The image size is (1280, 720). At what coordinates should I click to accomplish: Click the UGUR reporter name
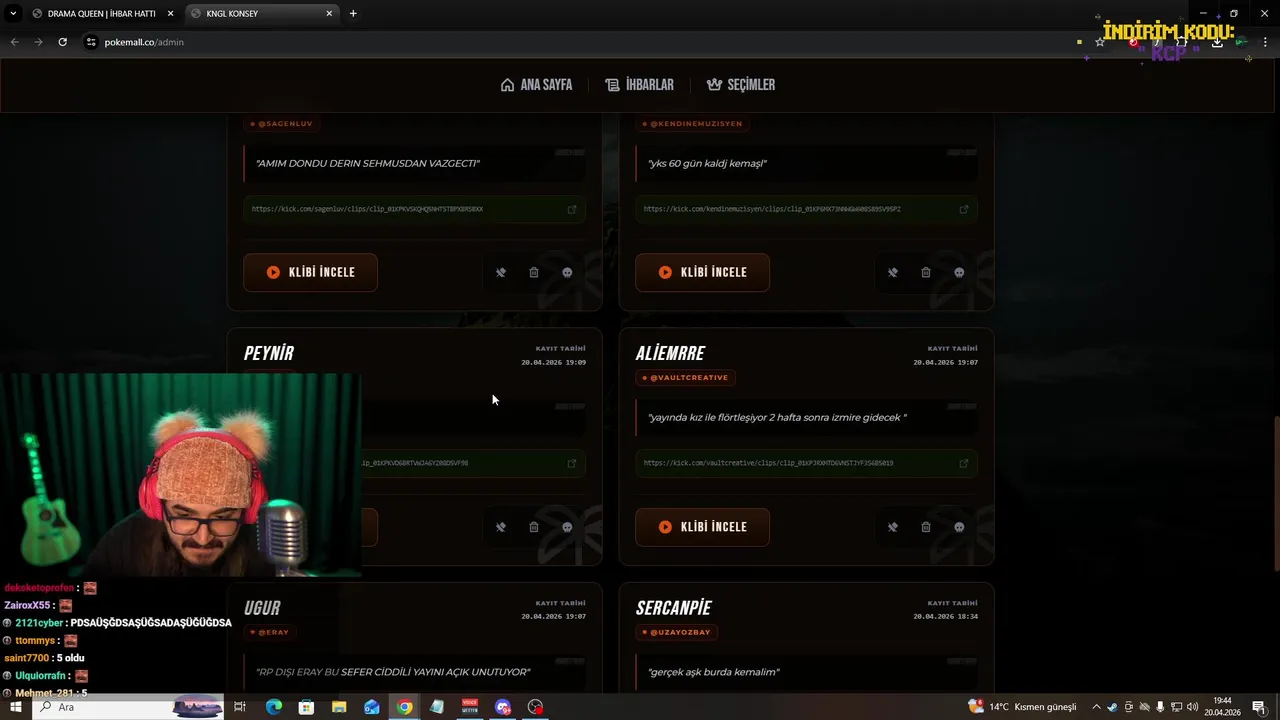click(x=262, y=608)
